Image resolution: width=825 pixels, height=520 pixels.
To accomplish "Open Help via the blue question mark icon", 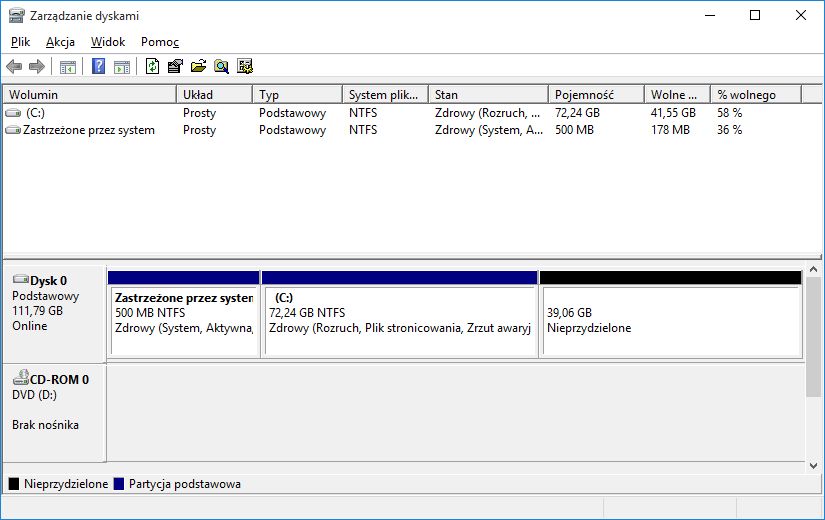I will click(x=98, y=66).
